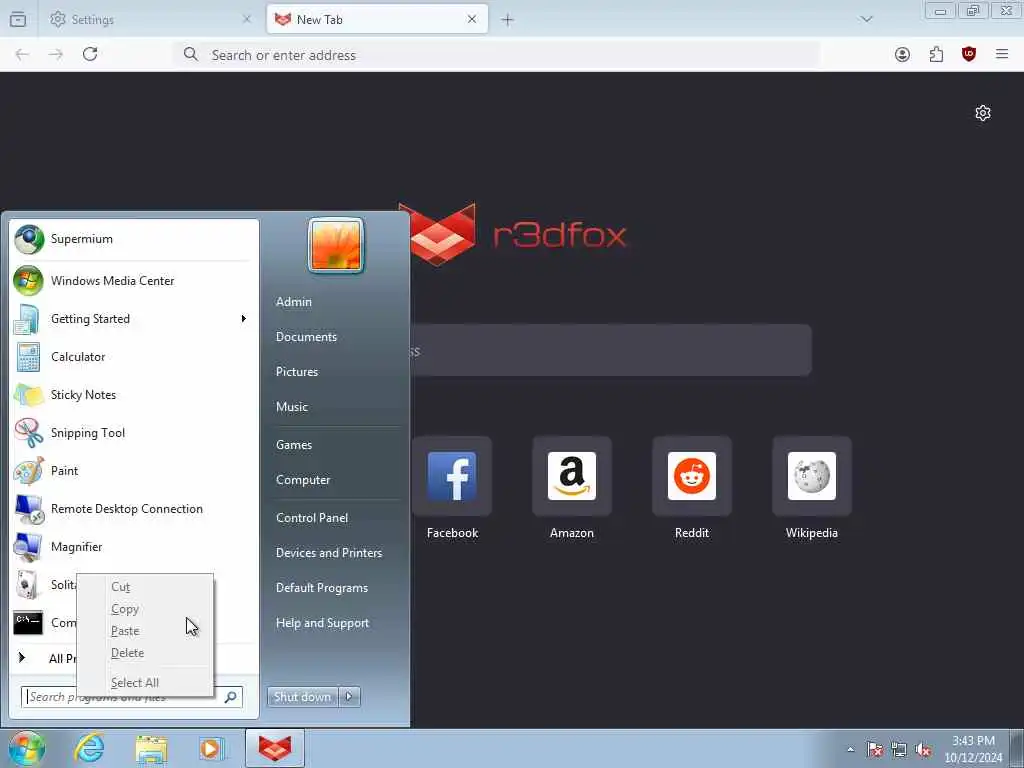Open Solitaire card icon

point(27,584)
